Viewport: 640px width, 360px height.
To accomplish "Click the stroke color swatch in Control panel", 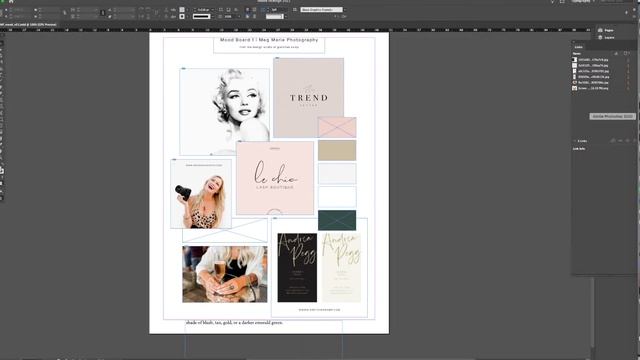I will 182,17.
